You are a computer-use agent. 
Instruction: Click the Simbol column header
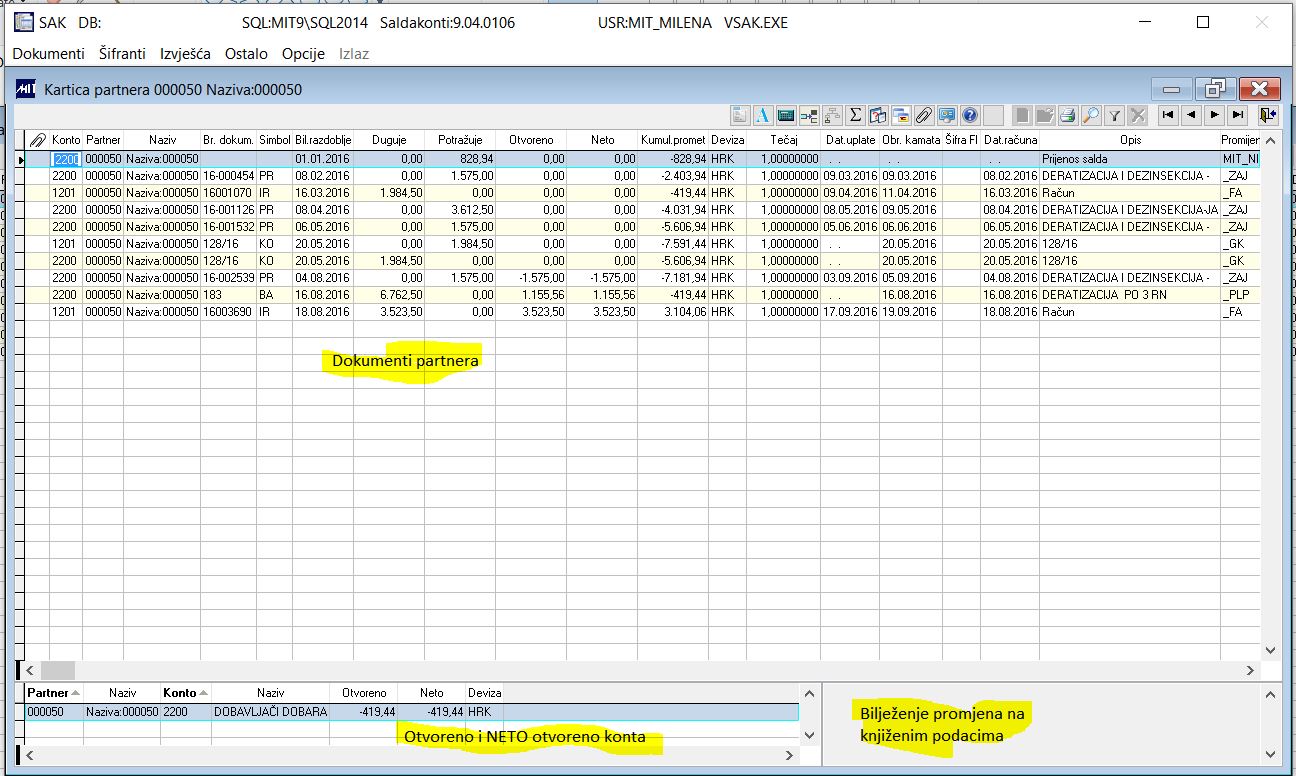[274, 140]
